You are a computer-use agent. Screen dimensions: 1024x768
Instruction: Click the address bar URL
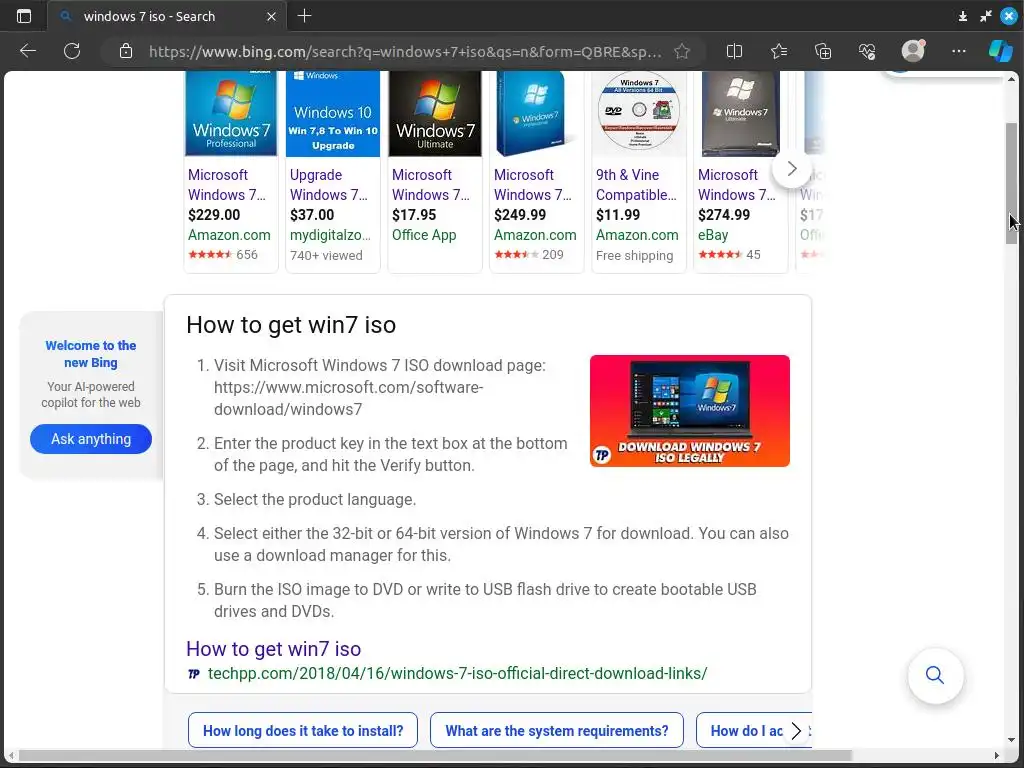point(405,51)
